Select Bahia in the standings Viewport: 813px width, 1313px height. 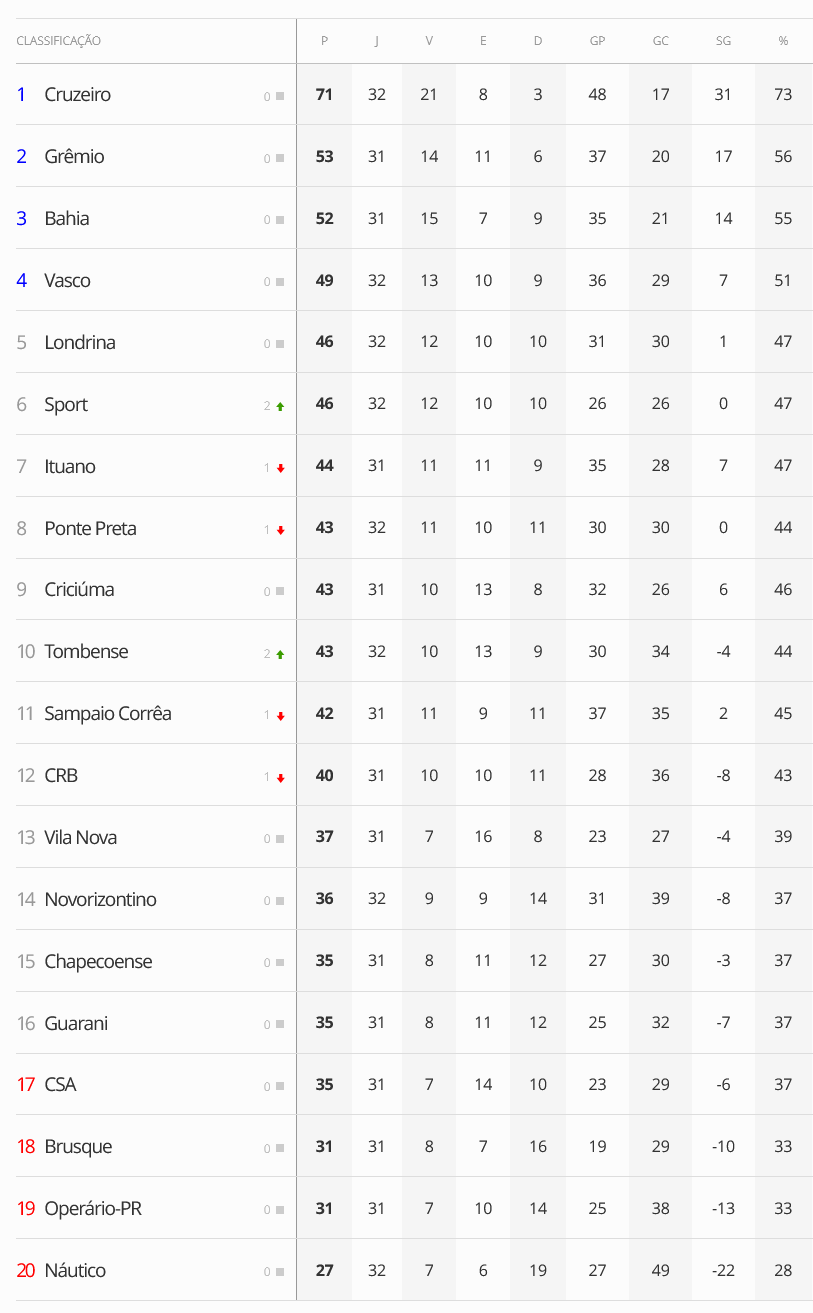pos(67,219)
